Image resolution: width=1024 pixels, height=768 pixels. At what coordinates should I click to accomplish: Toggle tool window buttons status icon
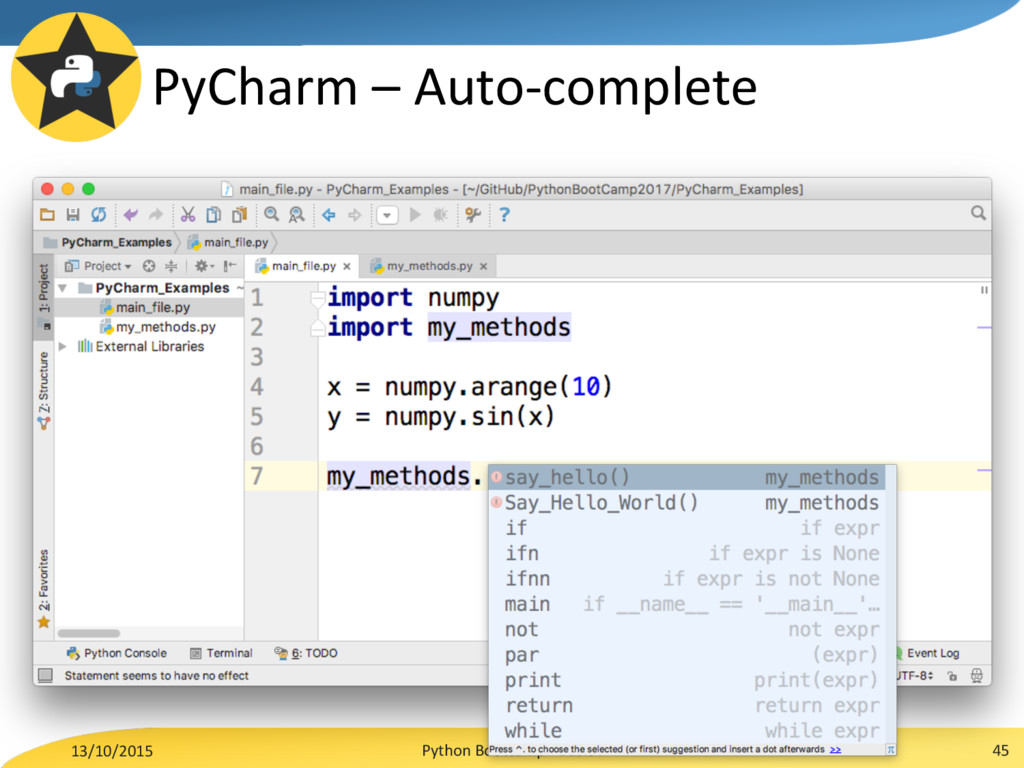(x=45, y=675)
